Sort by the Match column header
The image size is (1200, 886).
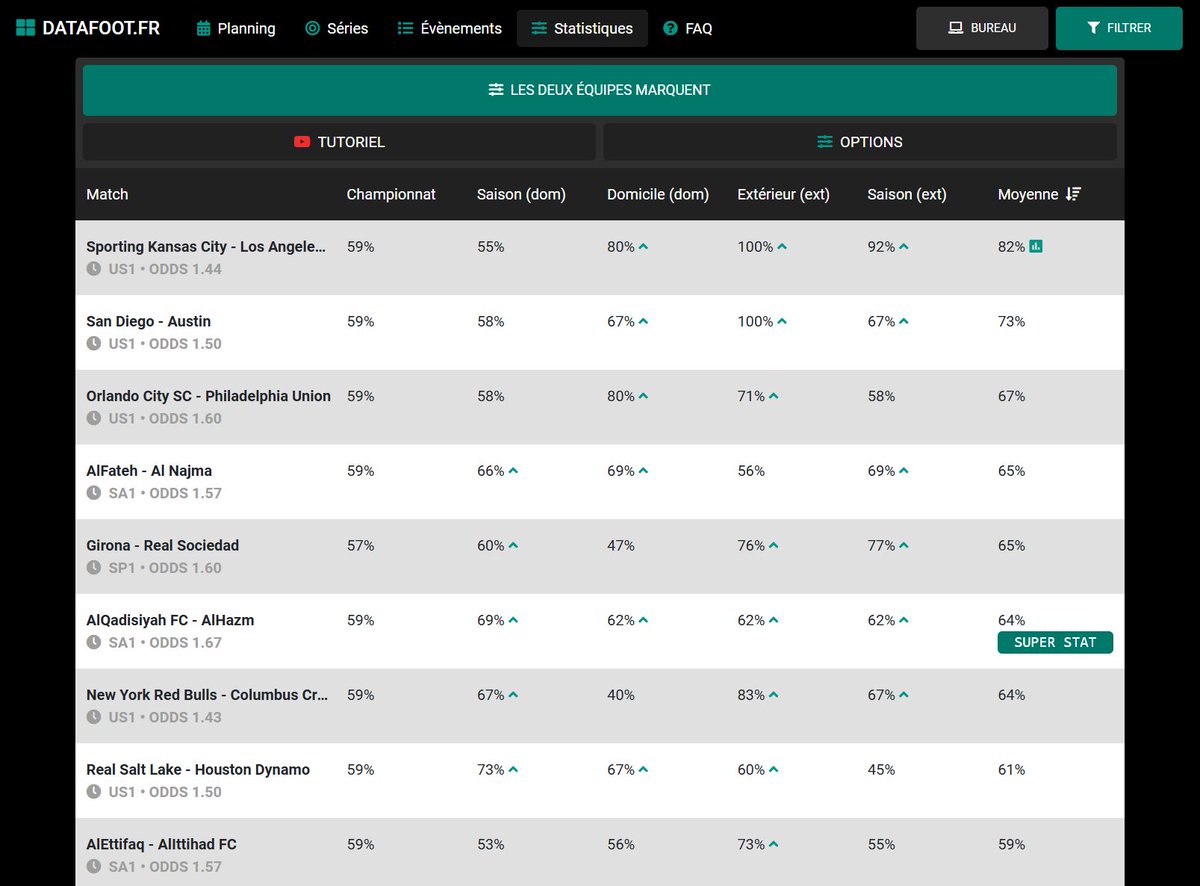pos(107,194)
